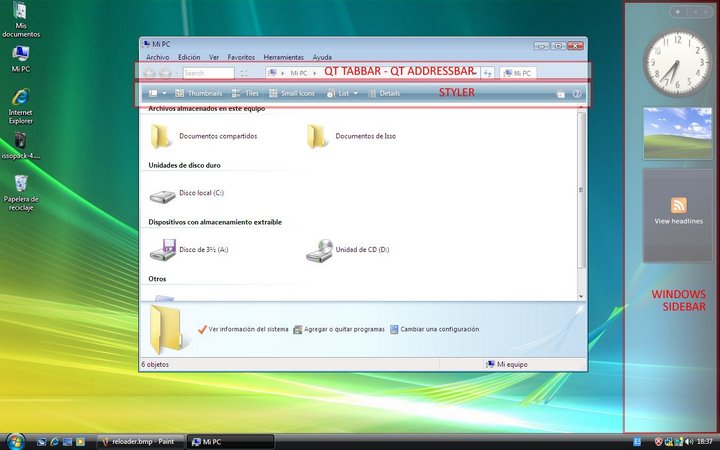Switch to Small Icons view

click(x=292, y=93)
